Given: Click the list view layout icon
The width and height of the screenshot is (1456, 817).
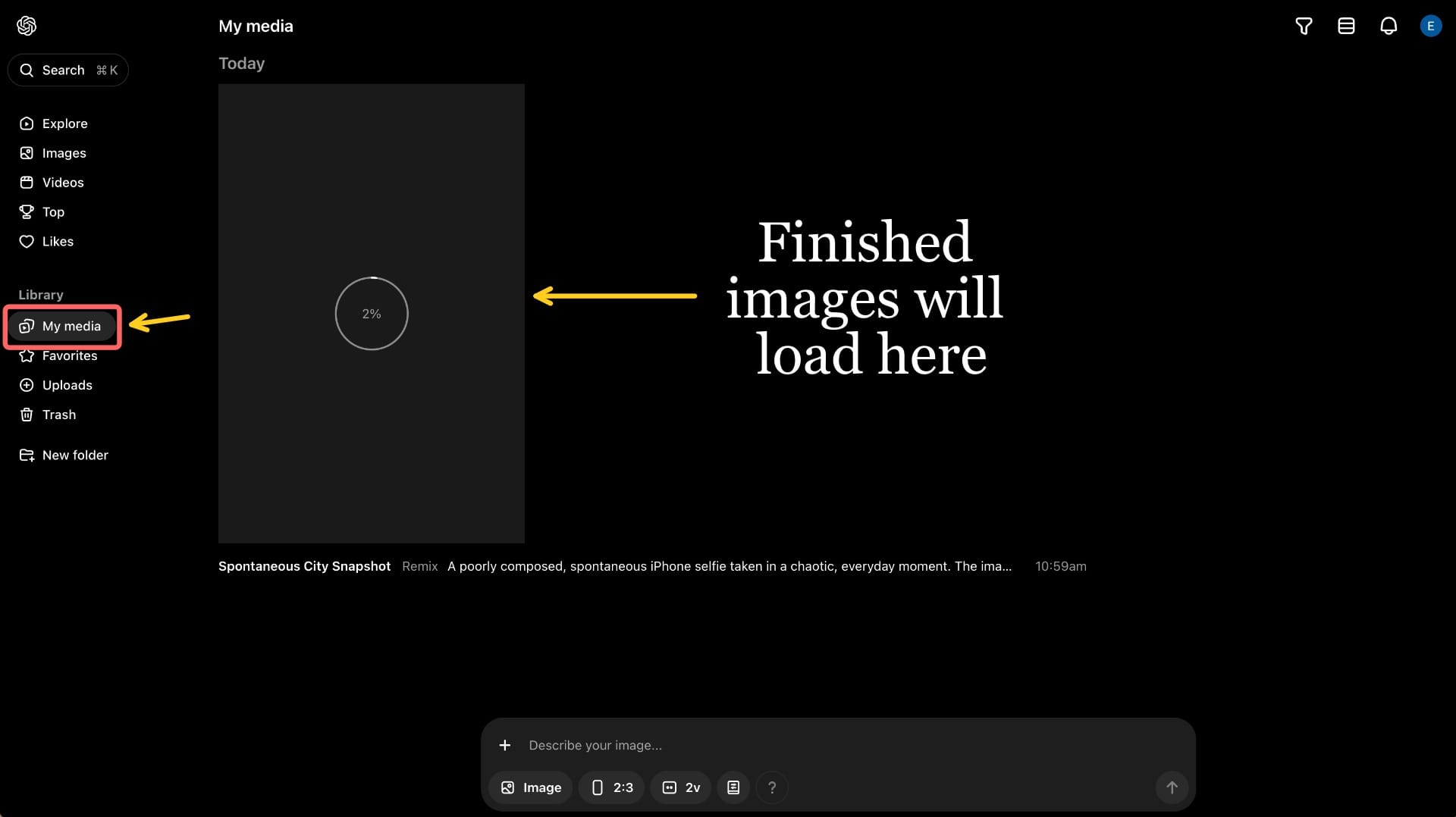Looking at the screenshot, I should point(1346,27).
